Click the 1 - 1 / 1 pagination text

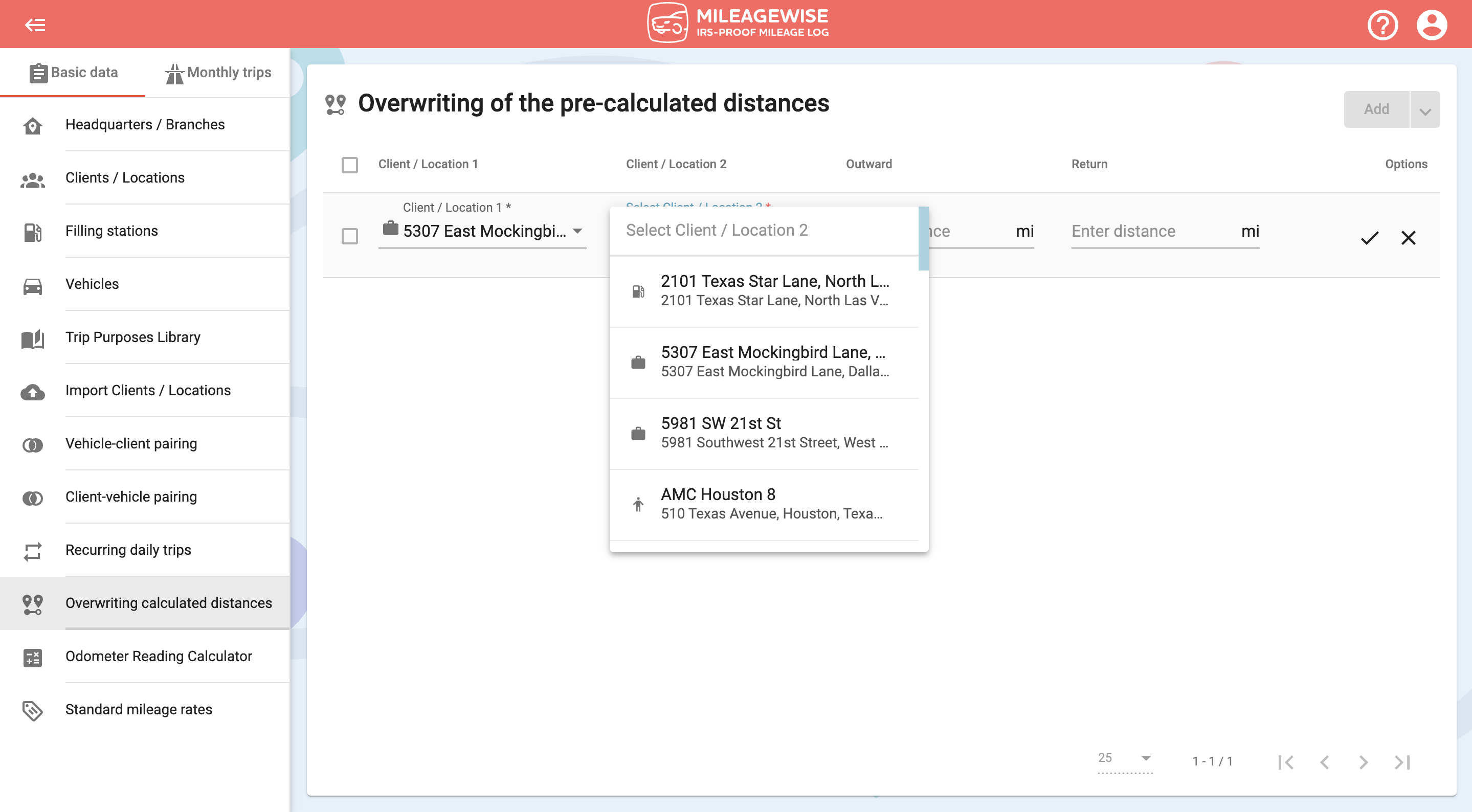[x=1213, y=761]
